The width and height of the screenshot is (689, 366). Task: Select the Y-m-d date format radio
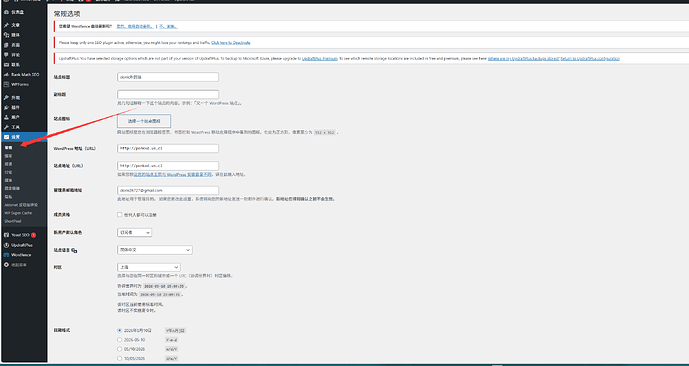[120, 340]
